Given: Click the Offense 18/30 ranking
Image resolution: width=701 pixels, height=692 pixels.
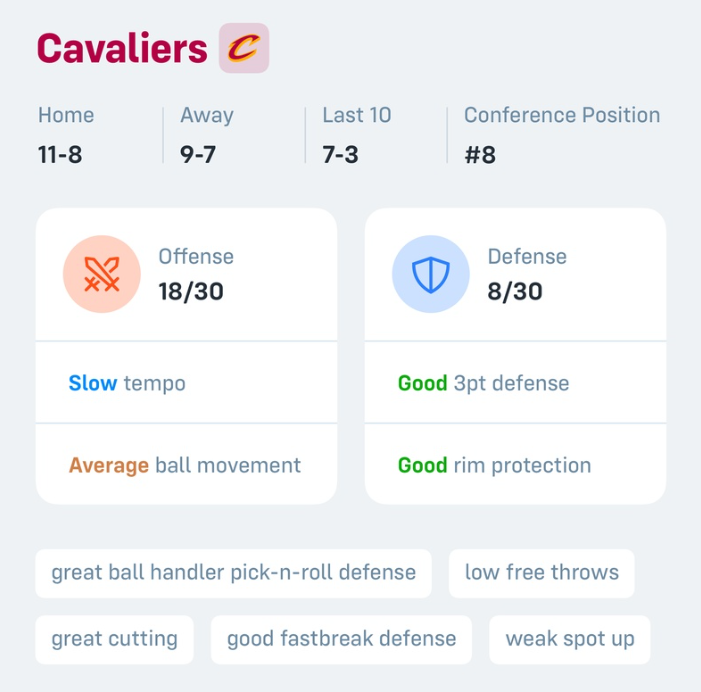Looking at the screenshot, I should tap(191, 291).
